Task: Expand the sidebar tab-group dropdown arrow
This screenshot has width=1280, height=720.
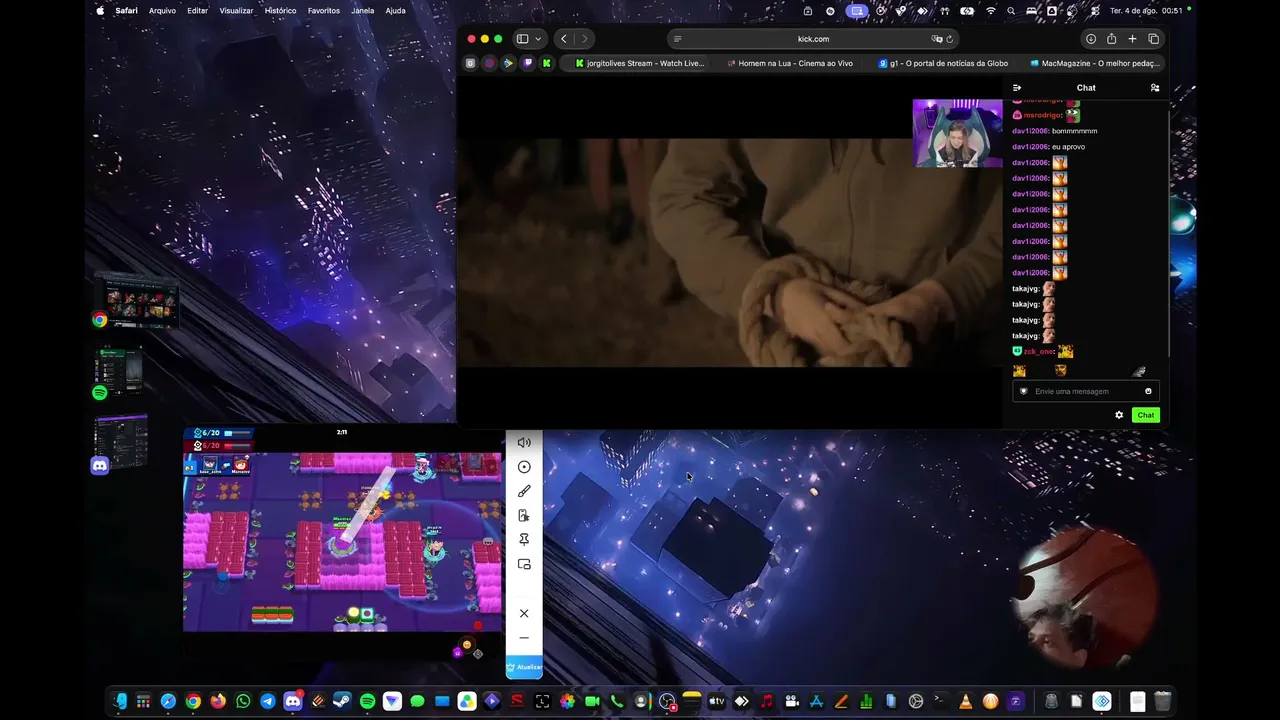Action: pos(539,39)
